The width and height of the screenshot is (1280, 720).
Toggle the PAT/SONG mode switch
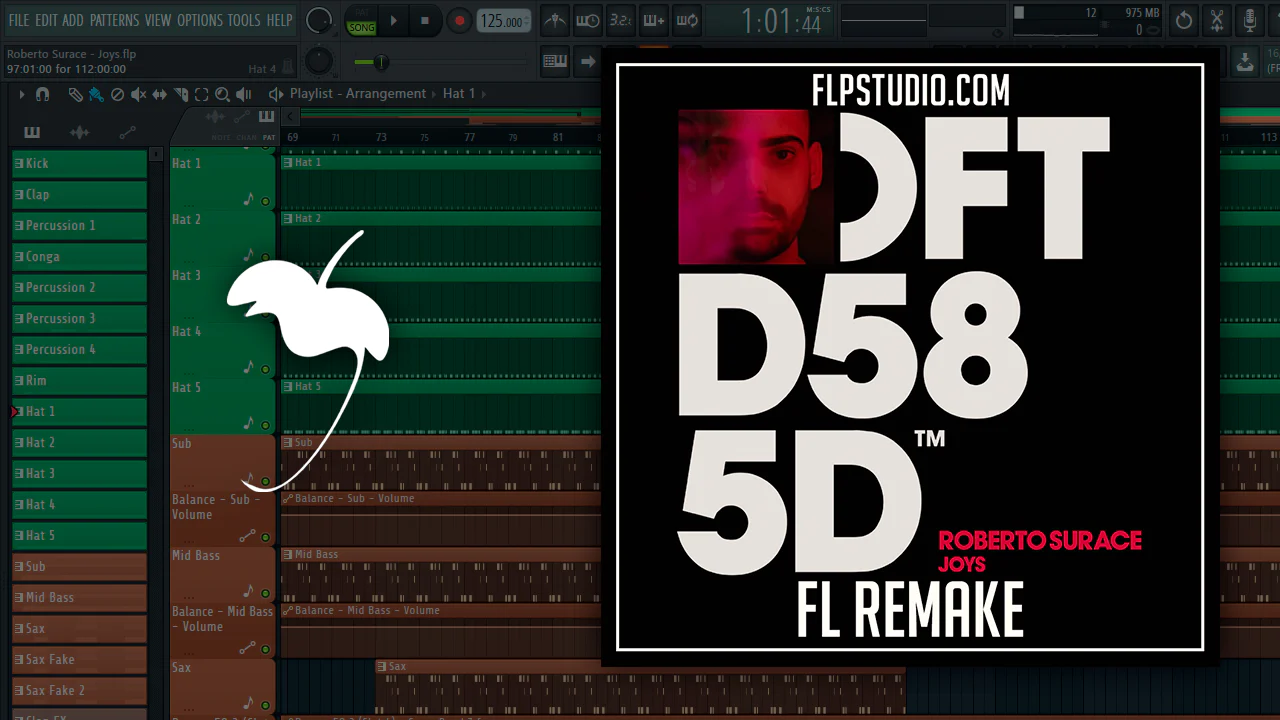click(x=361, y=21)
